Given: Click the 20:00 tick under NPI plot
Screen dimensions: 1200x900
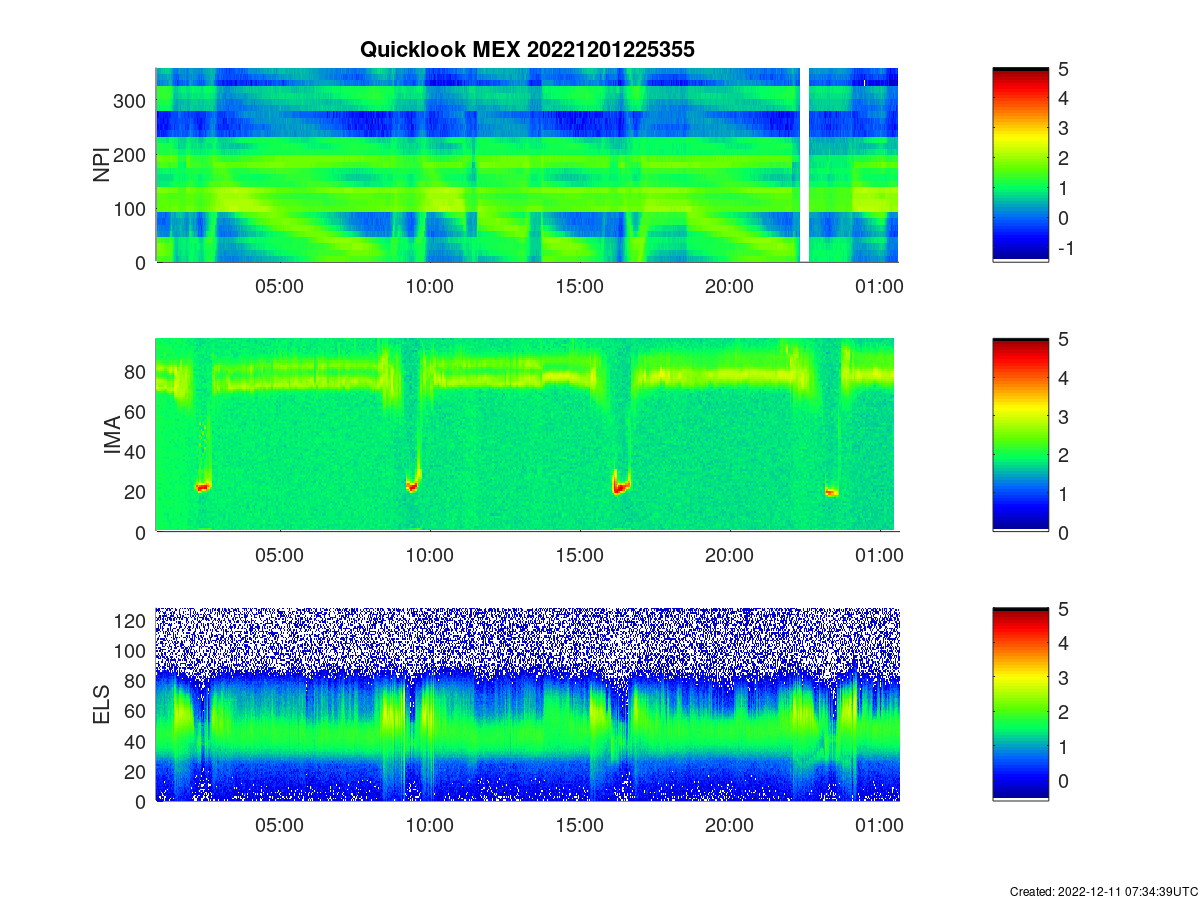Looking at the screenshot, I should [x=730, y=286].
